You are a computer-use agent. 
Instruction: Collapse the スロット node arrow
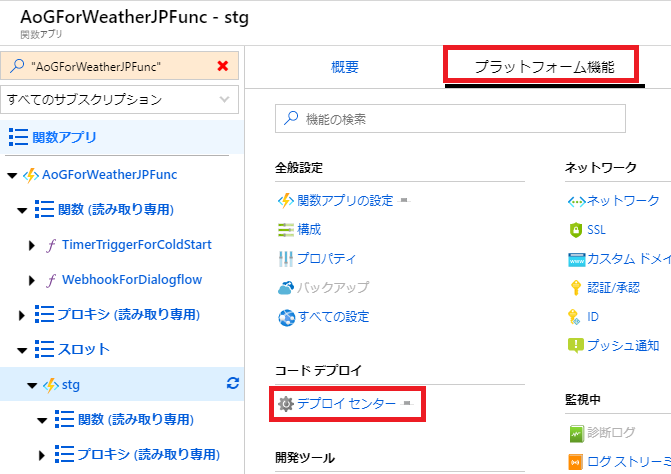tap(22, 350)
